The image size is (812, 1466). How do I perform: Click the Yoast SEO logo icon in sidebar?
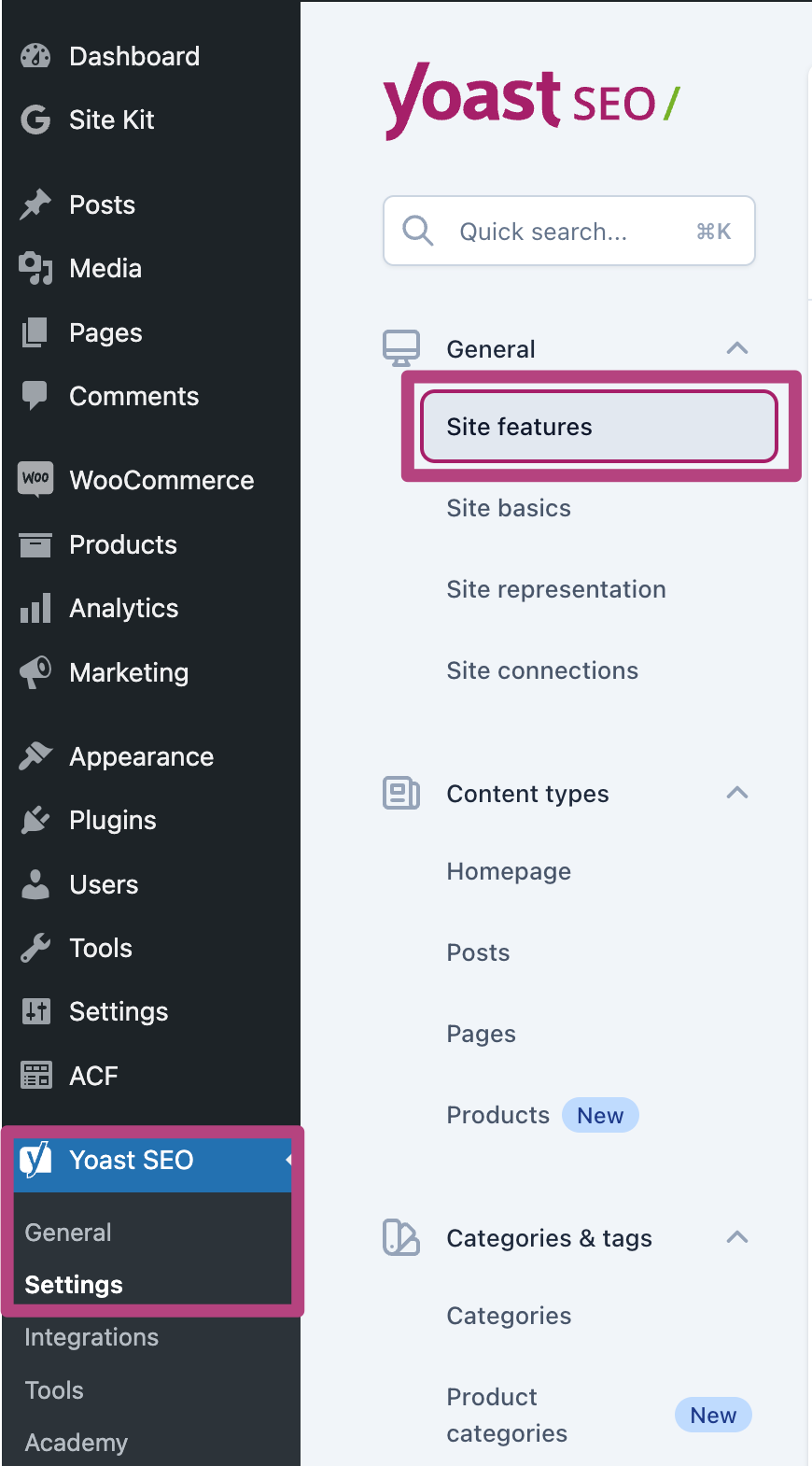point(35,1160)
